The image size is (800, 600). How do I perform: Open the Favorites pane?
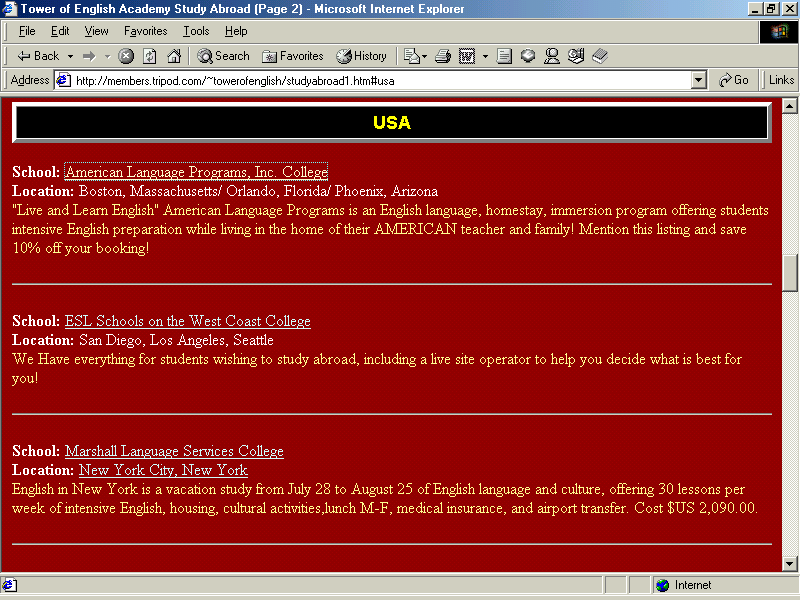click(x=293, y=56)
